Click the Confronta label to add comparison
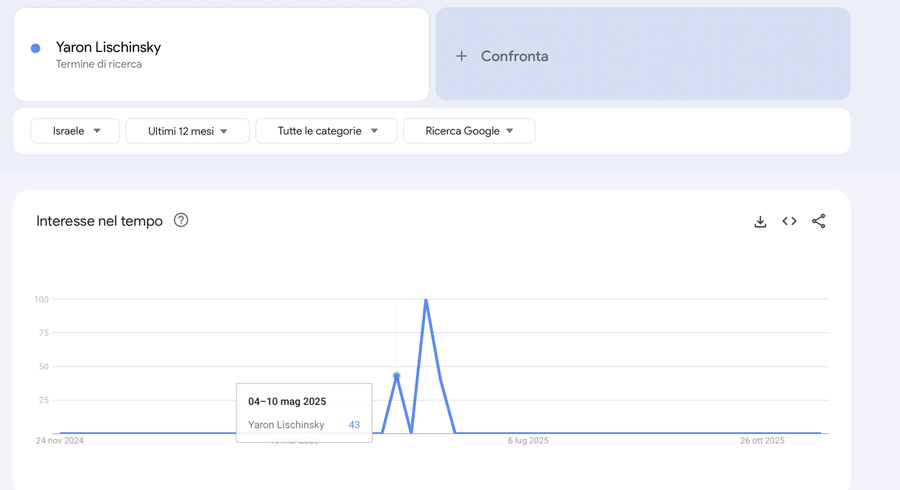Image resolution: width=900 pixels, height=490 pixels. pos(514,56)
